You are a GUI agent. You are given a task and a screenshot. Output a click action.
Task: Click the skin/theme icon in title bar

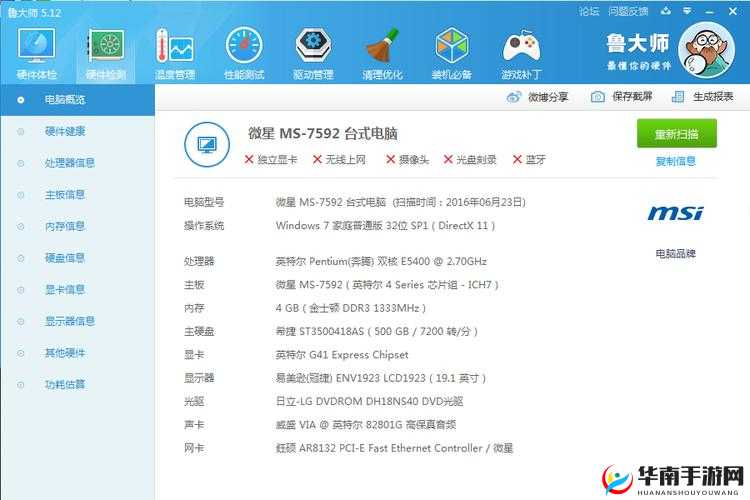(x=665, y=11)
